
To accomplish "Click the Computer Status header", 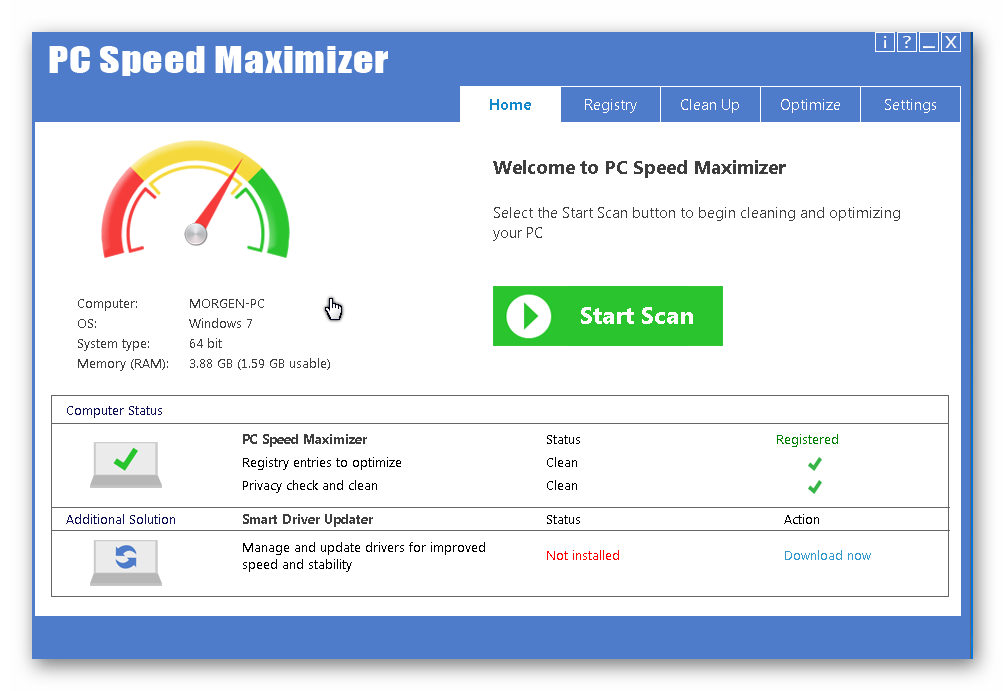I will tap(114, 411).
